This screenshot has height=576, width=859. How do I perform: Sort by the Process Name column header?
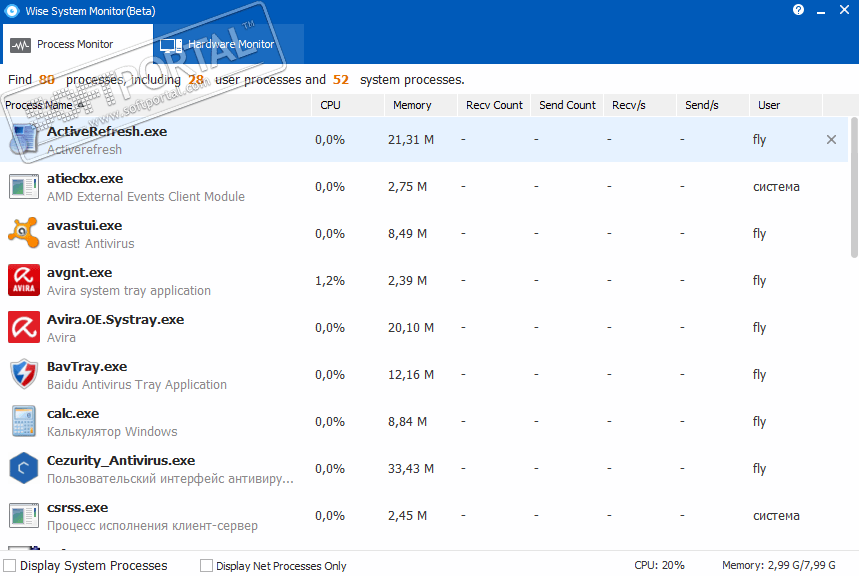tap(156, 105)
